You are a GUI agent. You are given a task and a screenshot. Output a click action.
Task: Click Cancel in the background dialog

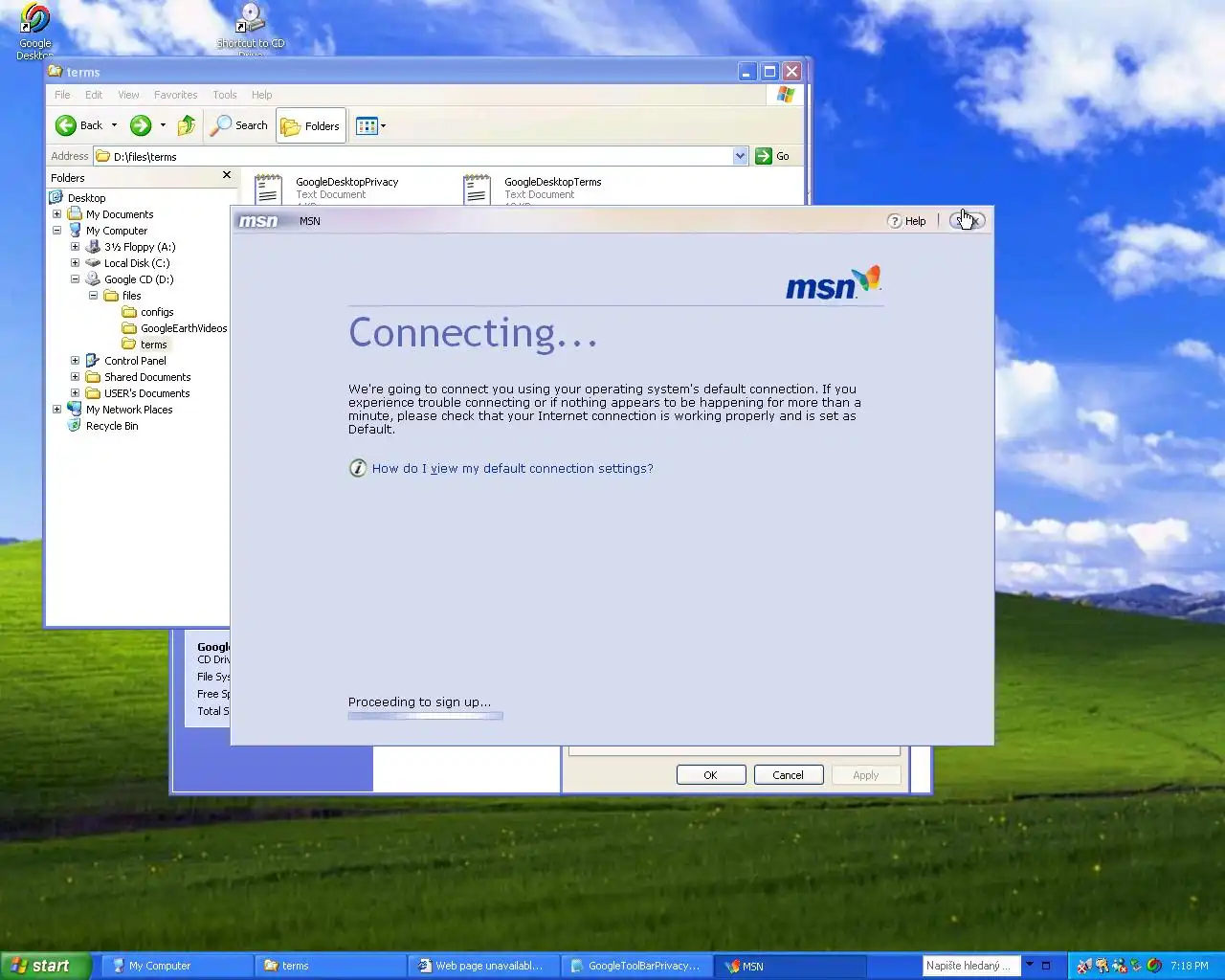tap(789, 775)
